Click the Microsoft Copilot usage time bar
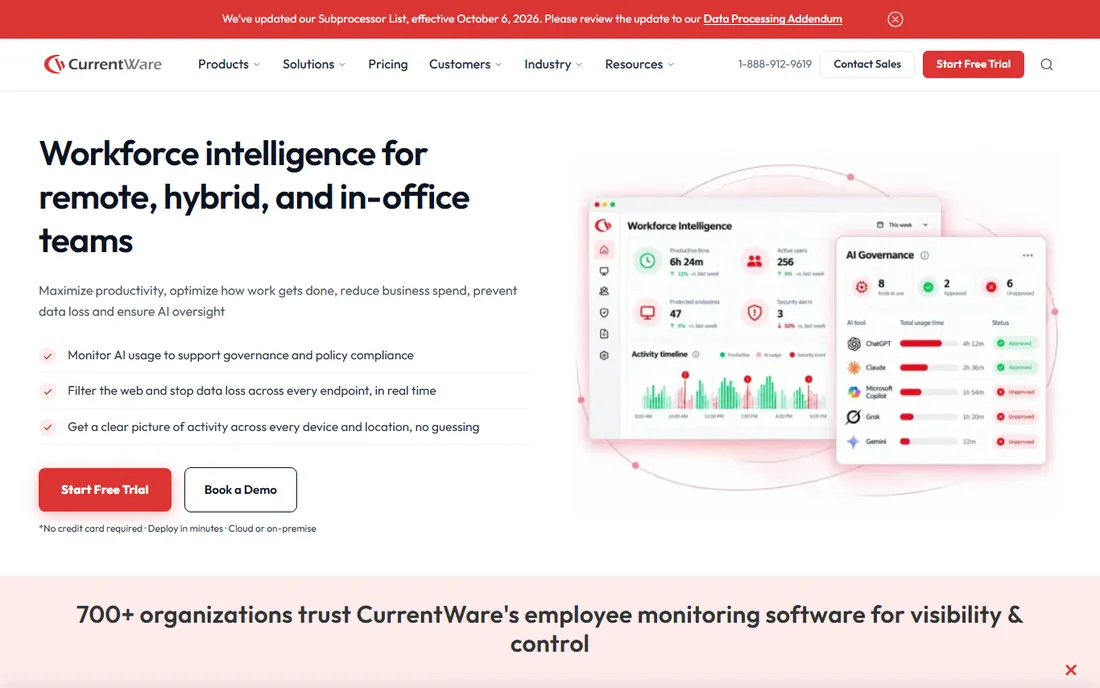 tap(927, 392)
